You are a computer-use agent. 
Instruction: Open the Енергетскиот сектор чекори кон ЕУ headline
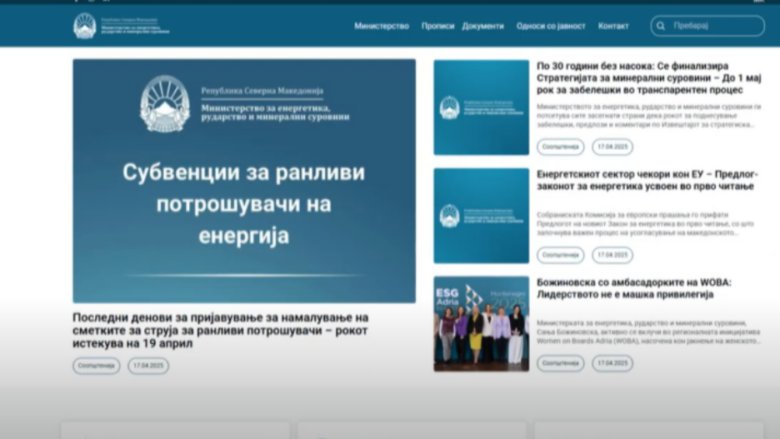tap(648, 179)
